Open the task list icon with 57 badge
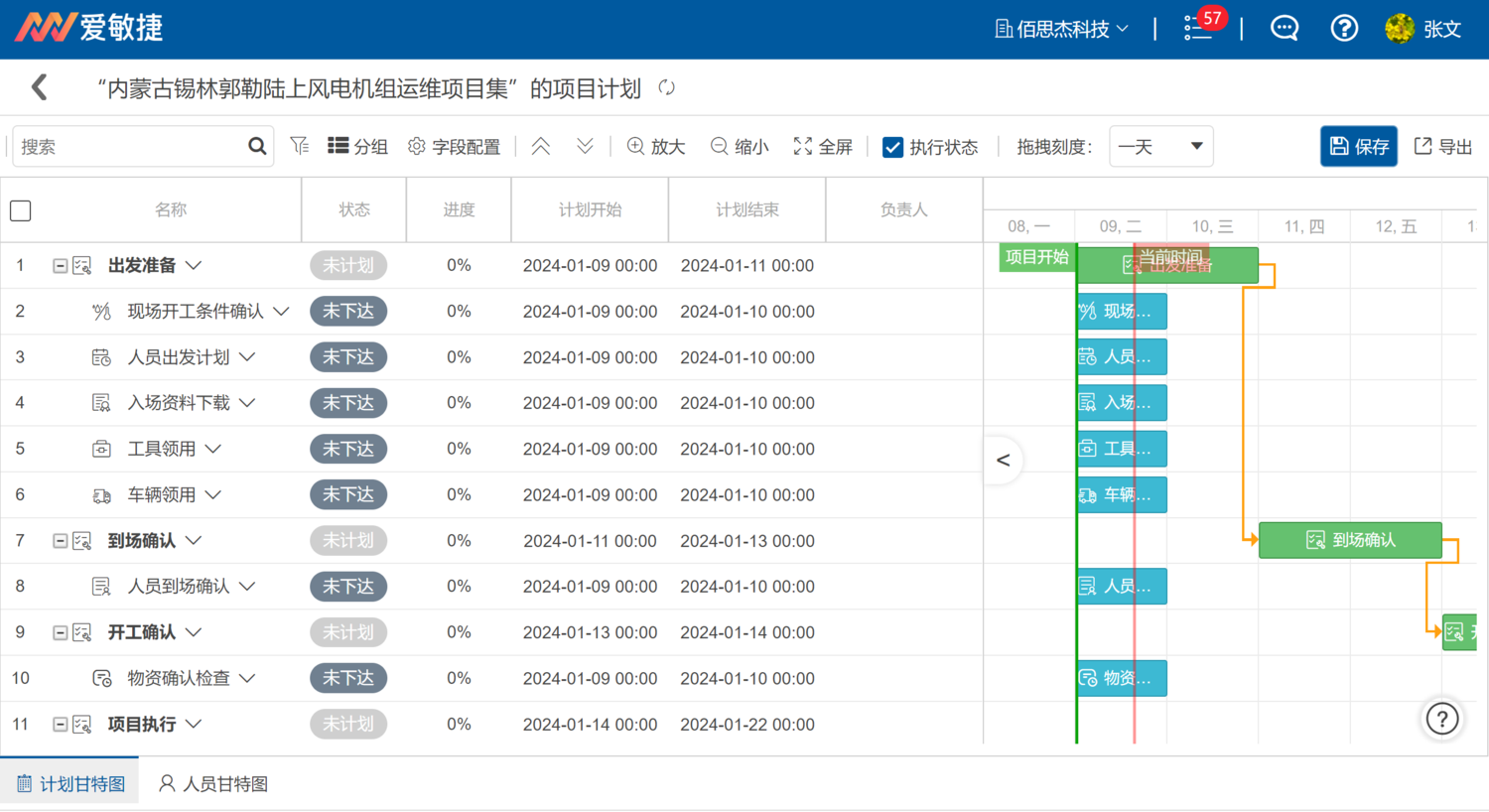Image resolution: width=1489 pixels, height=812 pixels. pos(1199,28)
